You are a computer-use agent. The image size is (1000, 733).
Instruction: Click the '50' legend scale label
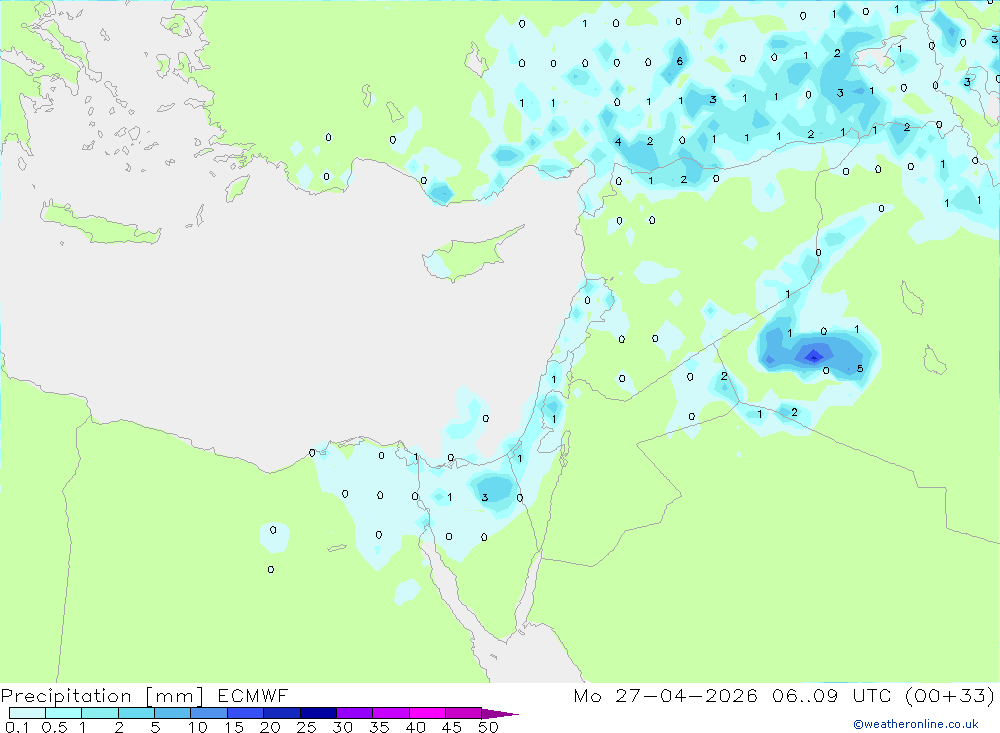tap(488, 727)
